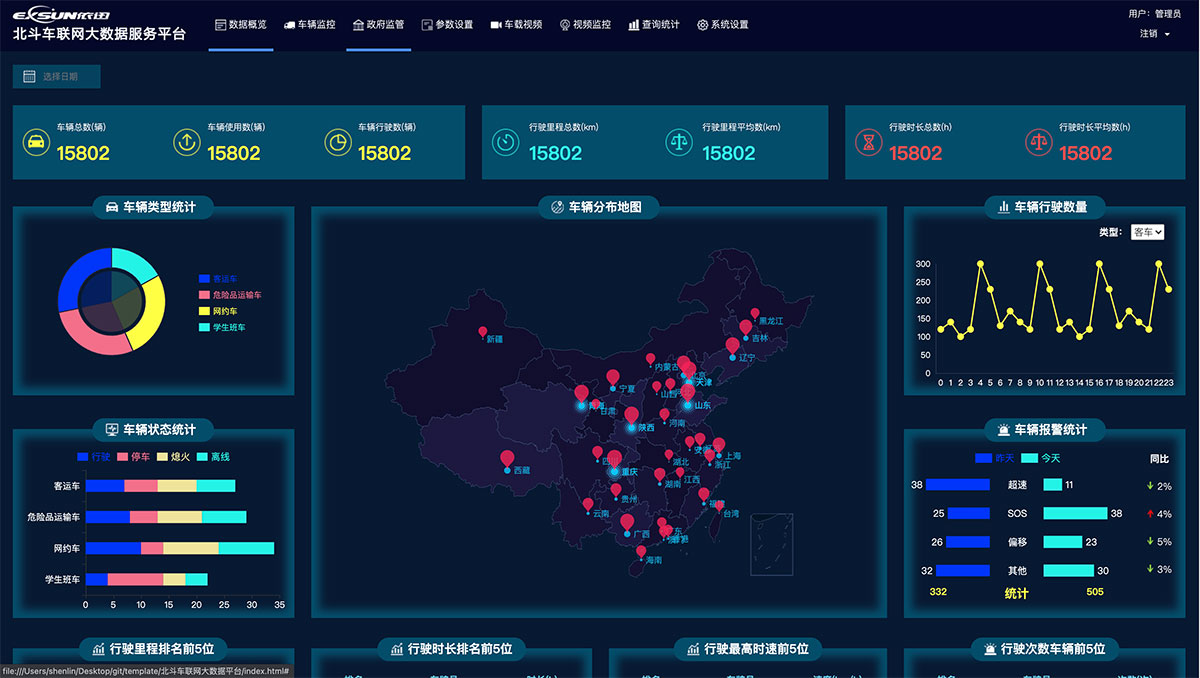This screenshot has width=1200, height=678.
Task: Click the scales icon for 行驶里程平均数
Action: tap(679, 142)
